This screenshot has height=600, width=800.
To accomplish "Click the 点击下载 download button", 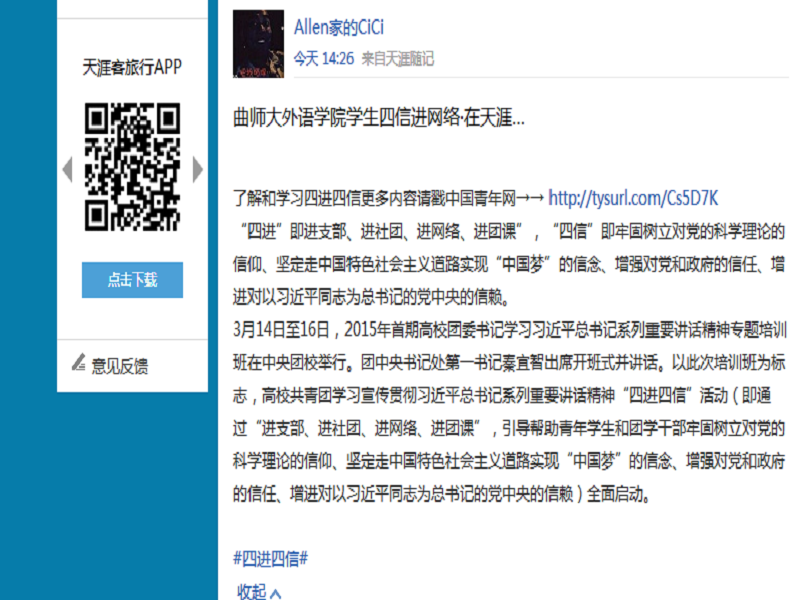I will [132, 280].
